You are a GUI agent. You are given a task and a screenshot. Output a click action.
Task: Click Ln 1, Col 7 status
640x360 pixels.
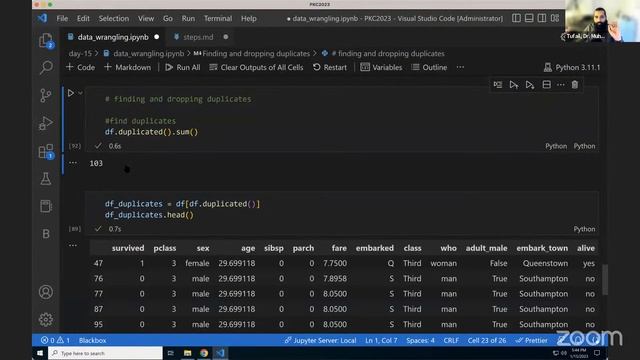[381, 340]
